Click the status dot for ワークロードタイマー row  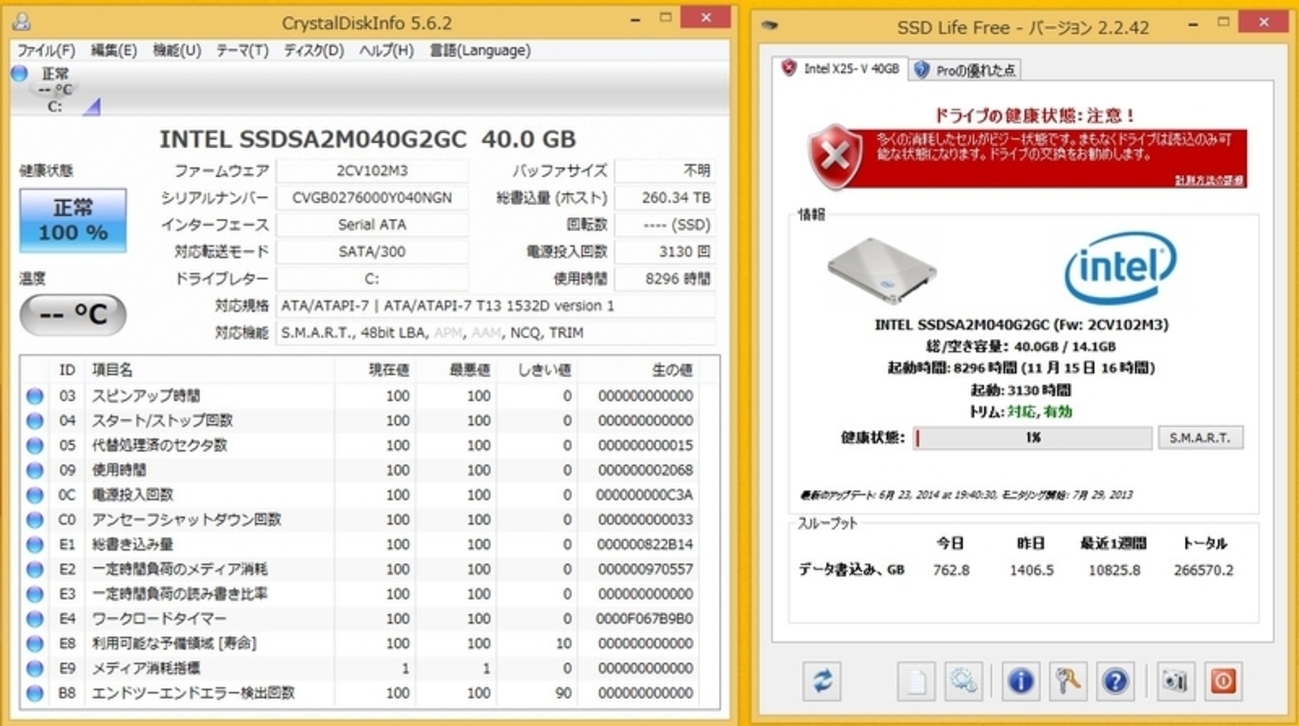(35, 619)
